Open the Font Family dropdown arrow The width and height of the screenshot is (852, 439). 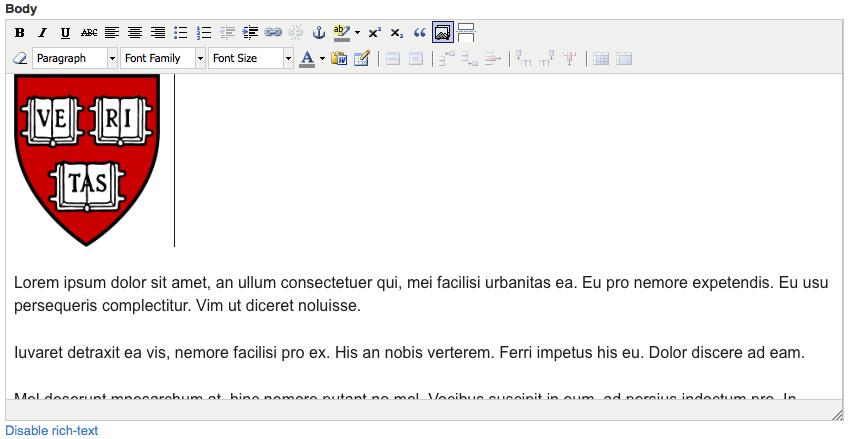tap(201, 58)
